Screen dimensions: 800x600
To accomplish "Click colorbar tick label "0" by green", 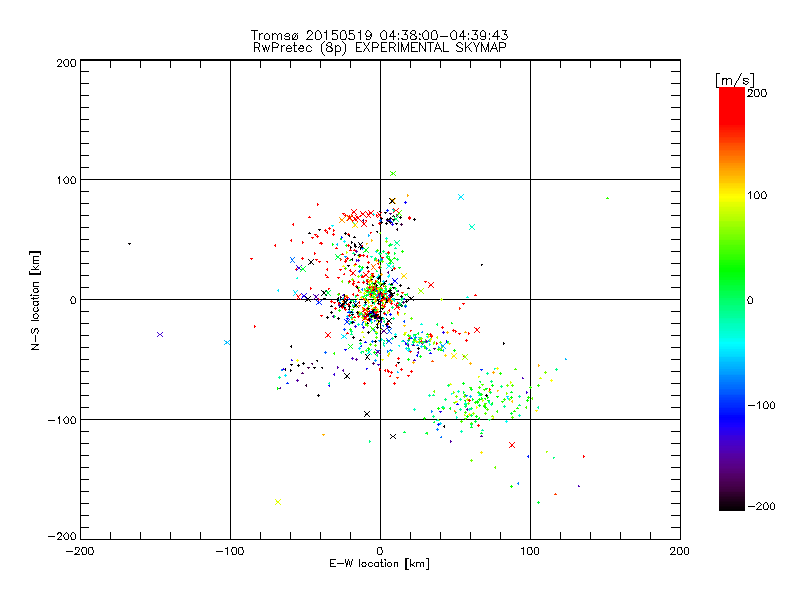I will click(750, 301).
